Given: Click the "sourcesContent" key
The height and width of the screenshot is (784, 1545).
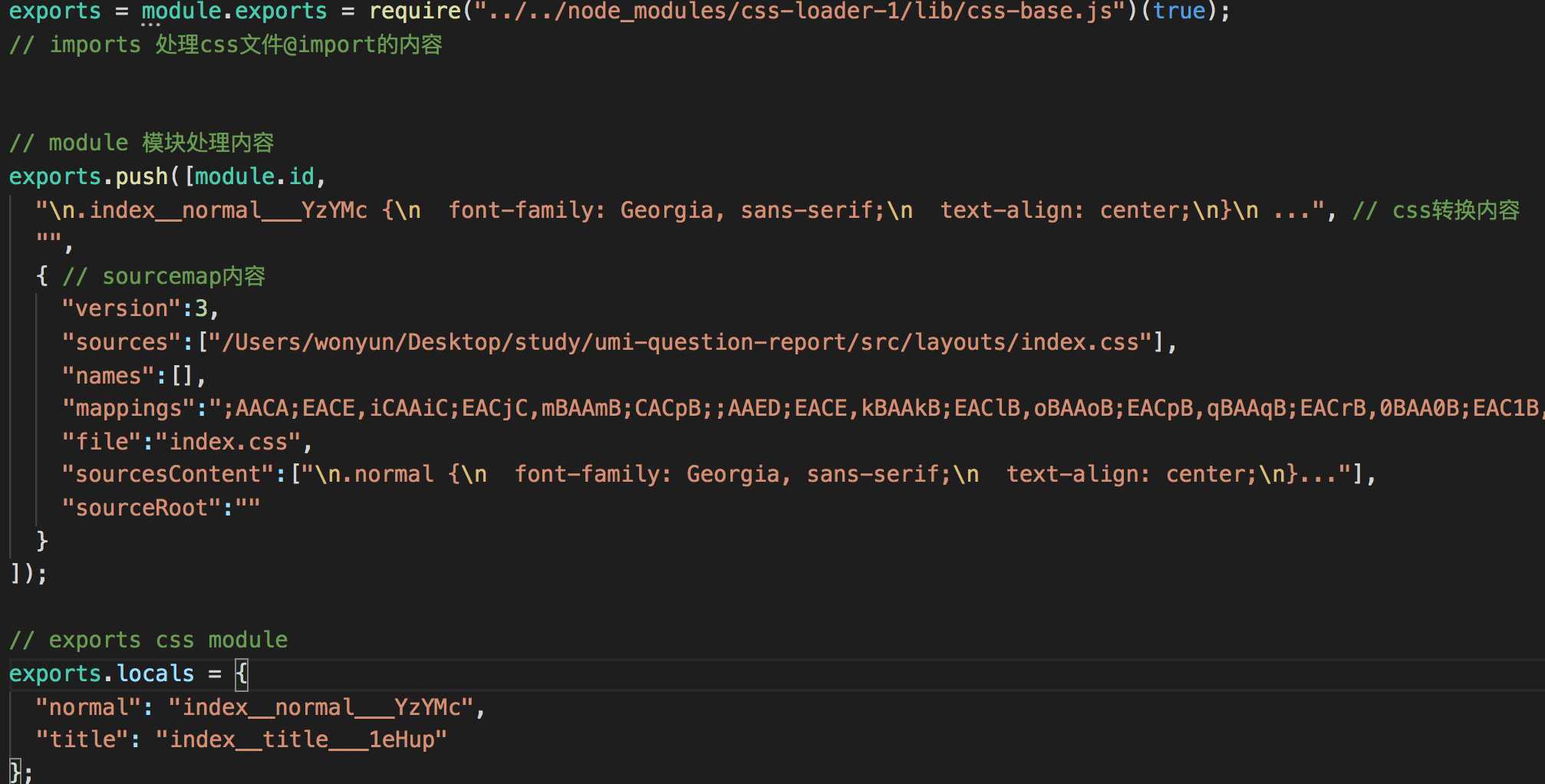Looking at the screenshot, I should click(x=168, y=474).
